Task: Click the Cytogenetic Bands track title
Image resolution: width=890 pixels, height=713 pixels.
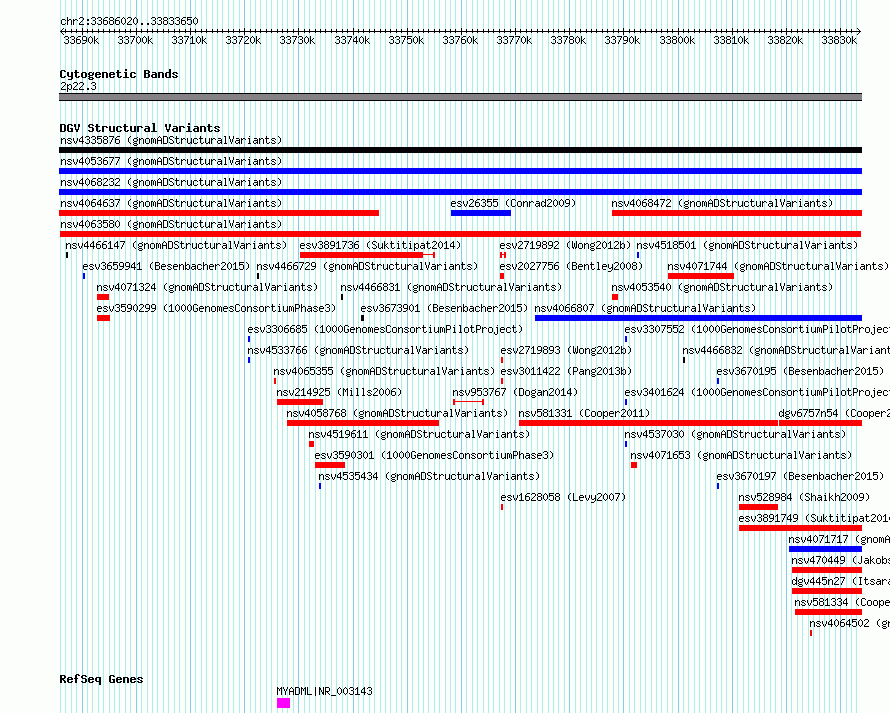Action: click(x=119, y=74)
